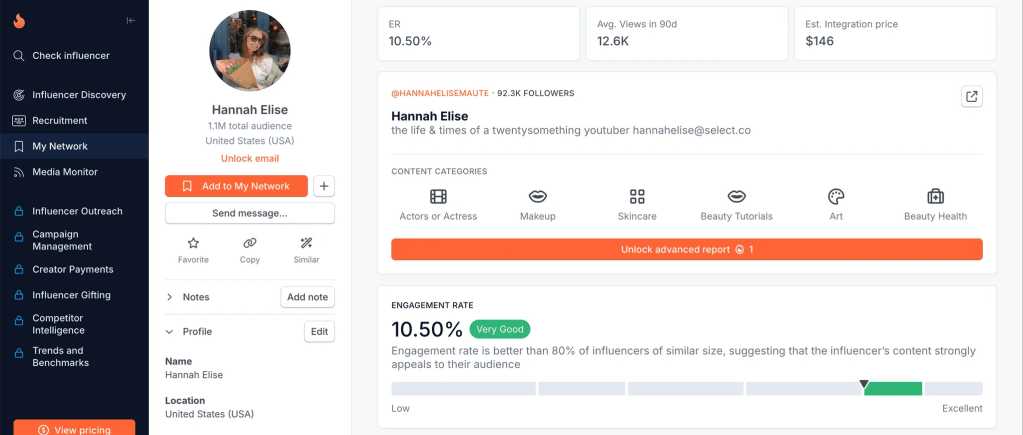Collapse the Profile section chevron

click(170, 332)
